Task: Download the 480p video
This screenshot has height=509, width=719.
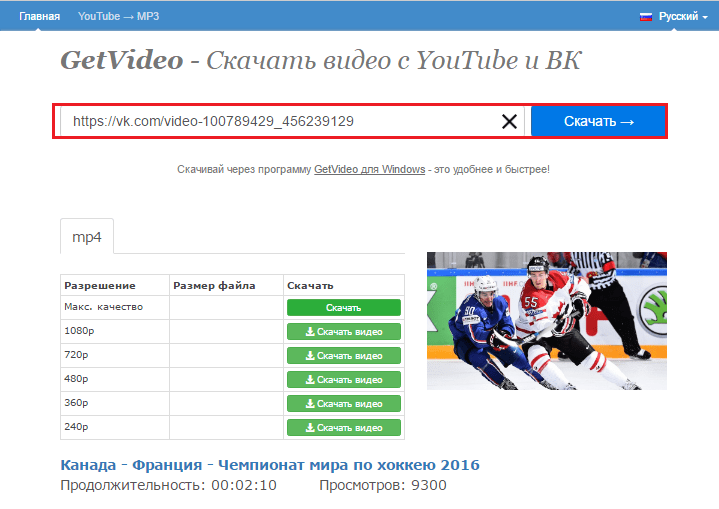Action: coord(344,380)
